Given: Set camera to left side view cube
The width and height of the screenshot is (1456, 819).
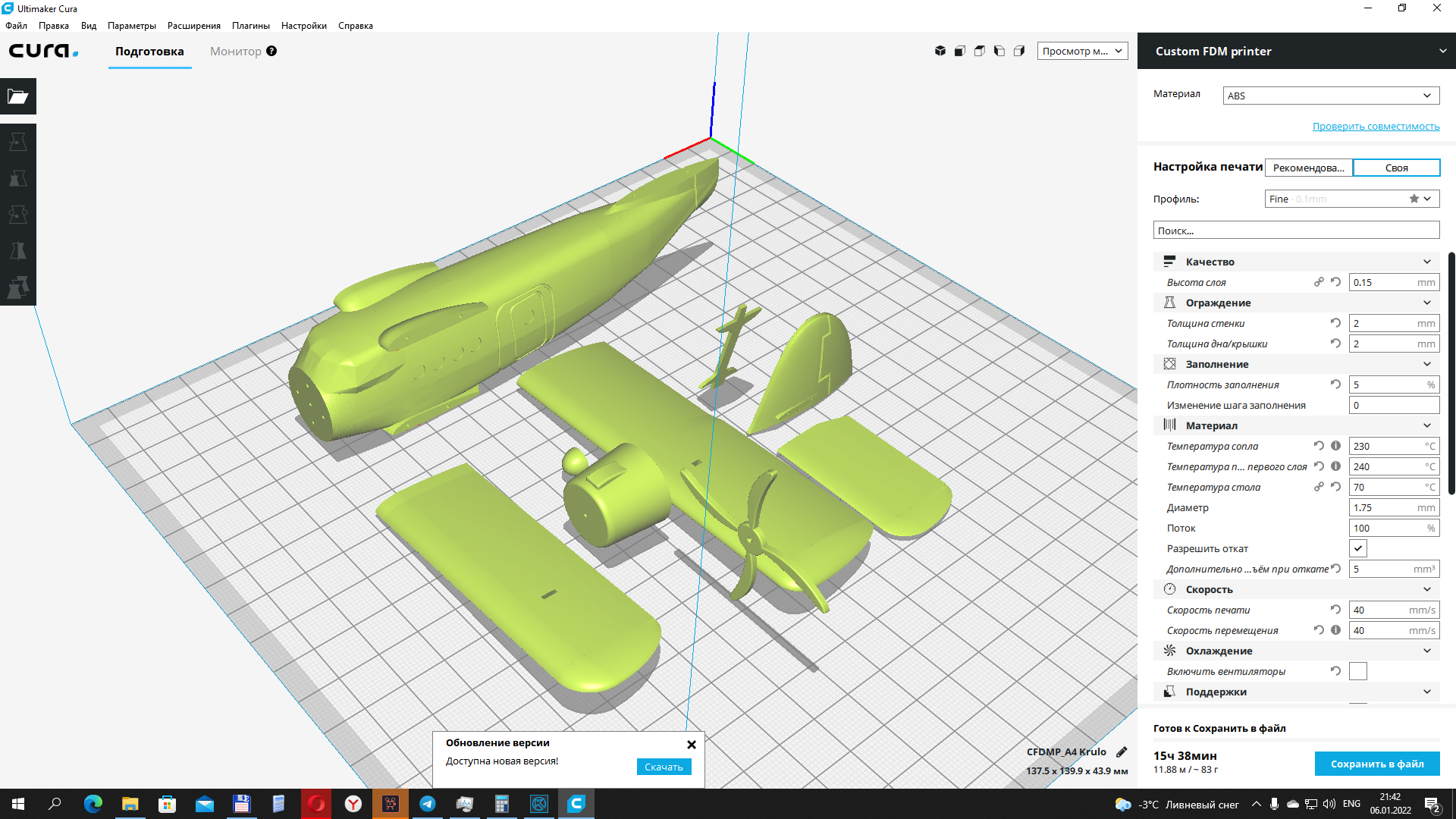Looking at the screenshot, I should [x=999, y=51].
